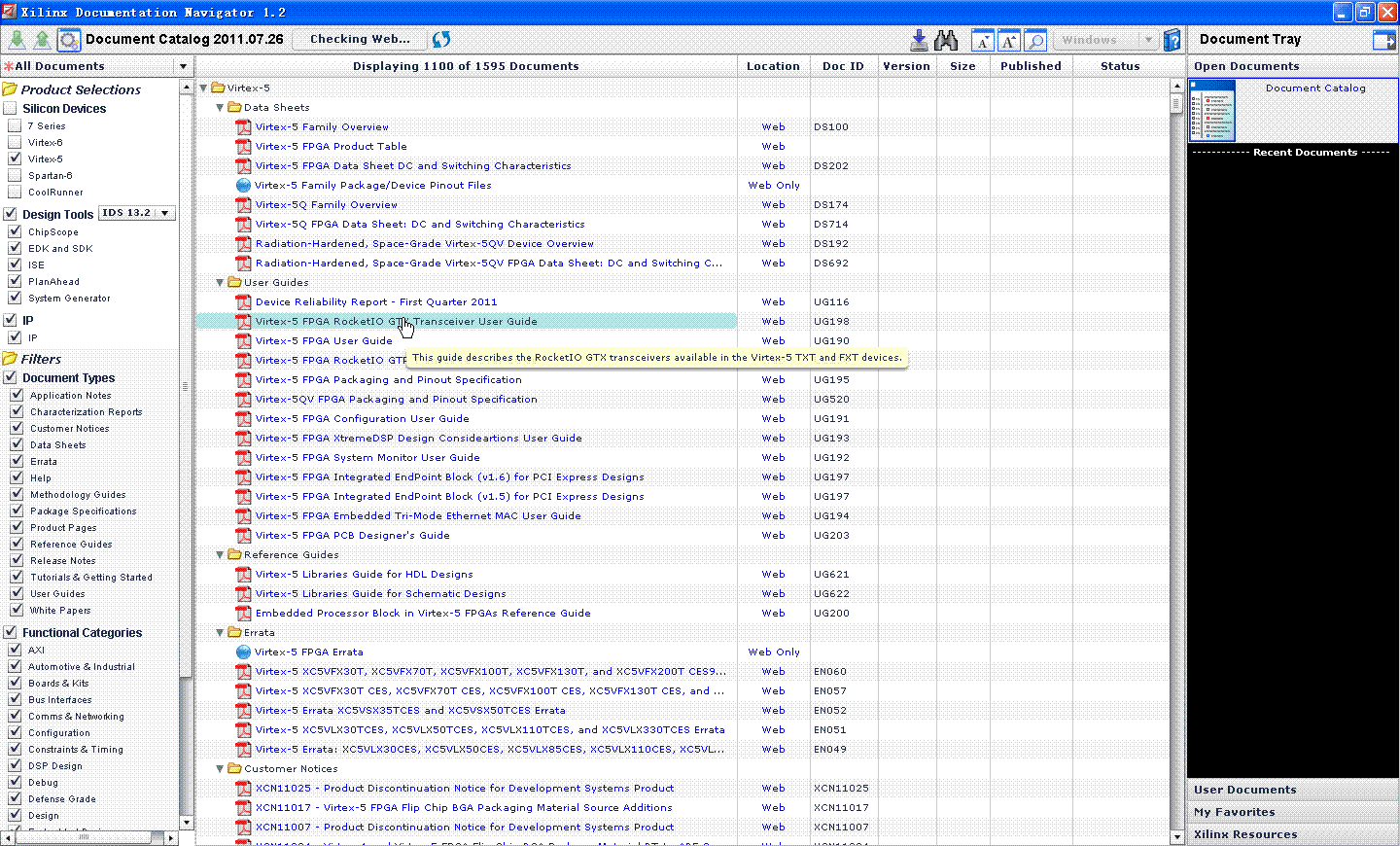
Task: Click the Document Tray collapse arrow icon
Action: 1383,40
